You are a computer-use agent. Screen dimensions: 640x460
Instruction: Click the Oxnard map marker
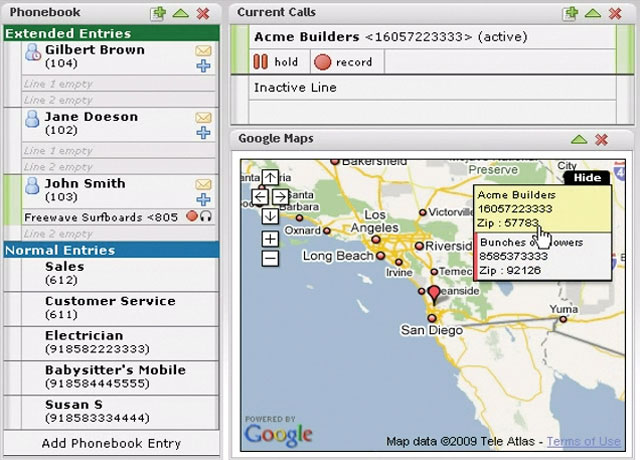(327, 231)
